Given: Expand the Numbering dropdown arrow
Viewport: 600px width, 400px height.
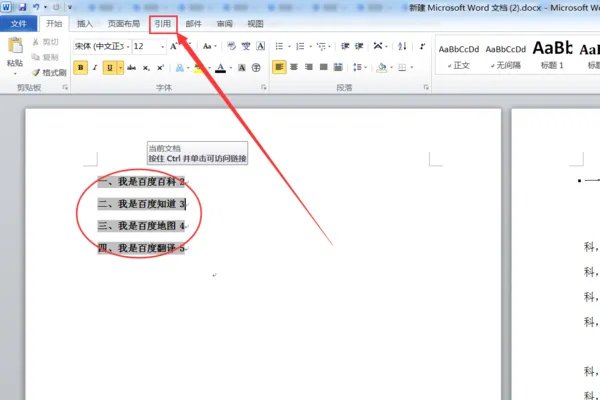Looking at the screenshot, I should (x=310, y=47).
